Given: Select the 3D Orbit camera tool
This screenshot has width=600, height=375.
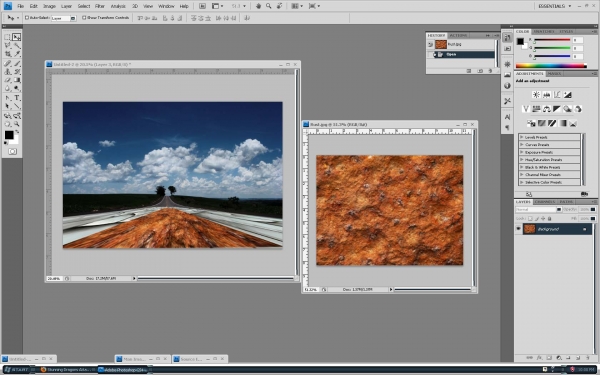Looking at the screenshot, I should click(16, 116).
